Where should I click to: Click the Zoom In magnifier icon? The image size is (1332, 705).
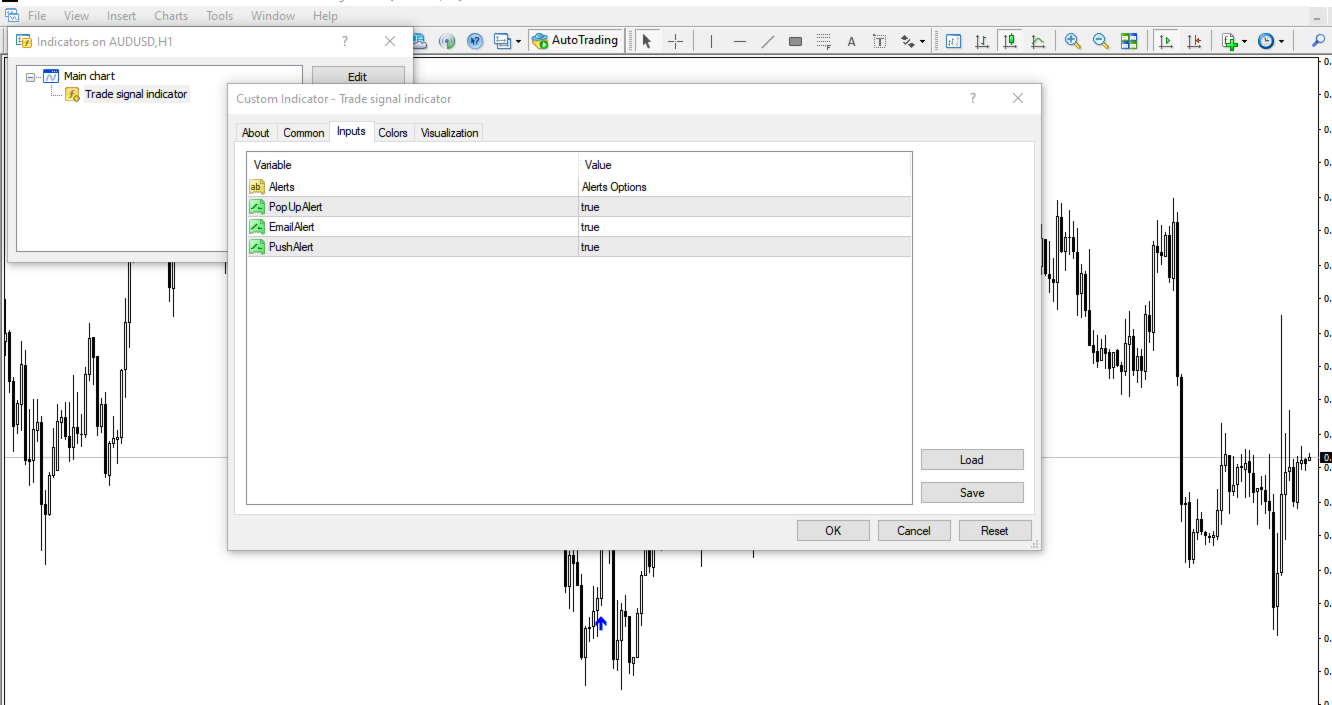coord(1073,41)
